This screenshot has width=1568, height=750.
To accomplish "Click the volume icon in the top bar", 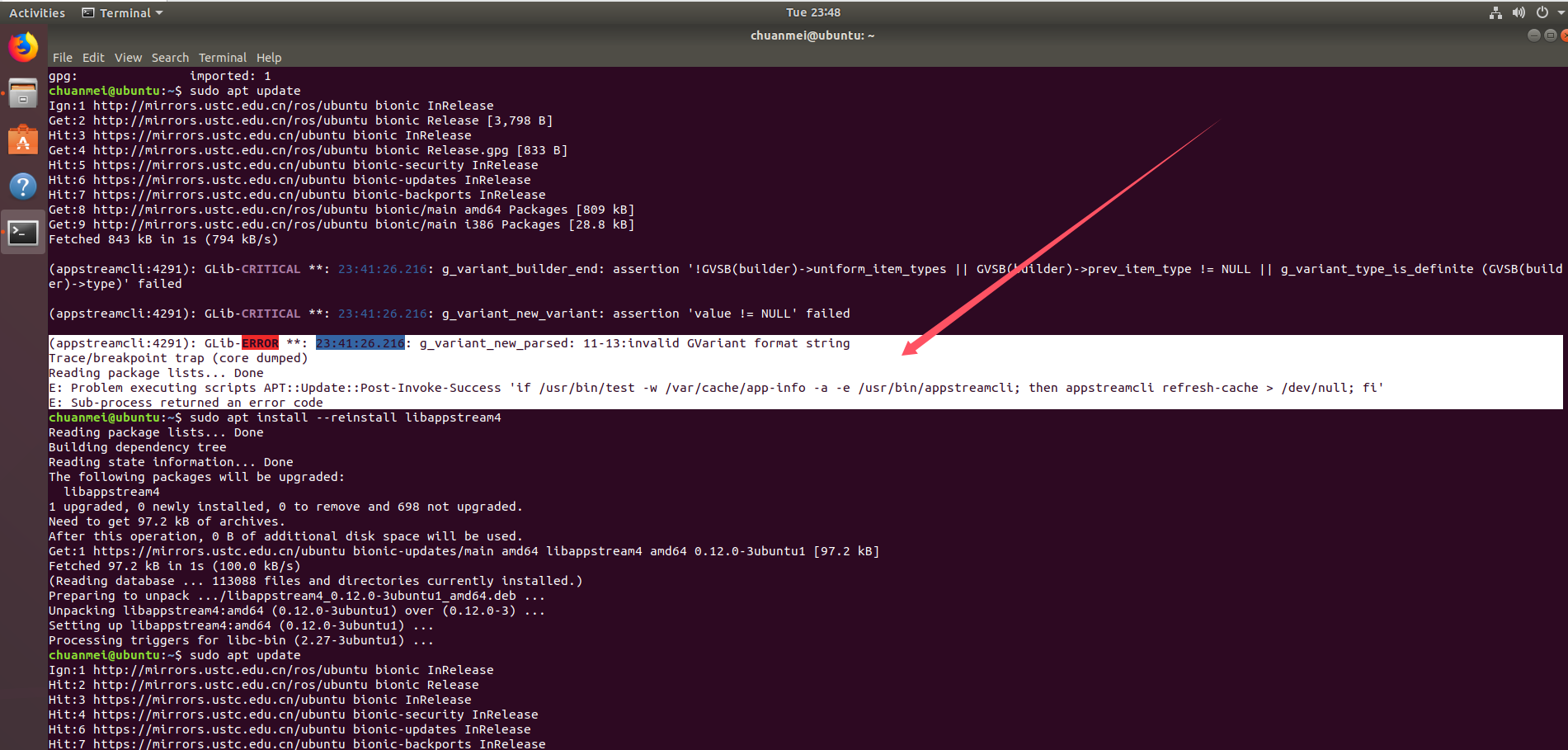I will coord(1519,12).
